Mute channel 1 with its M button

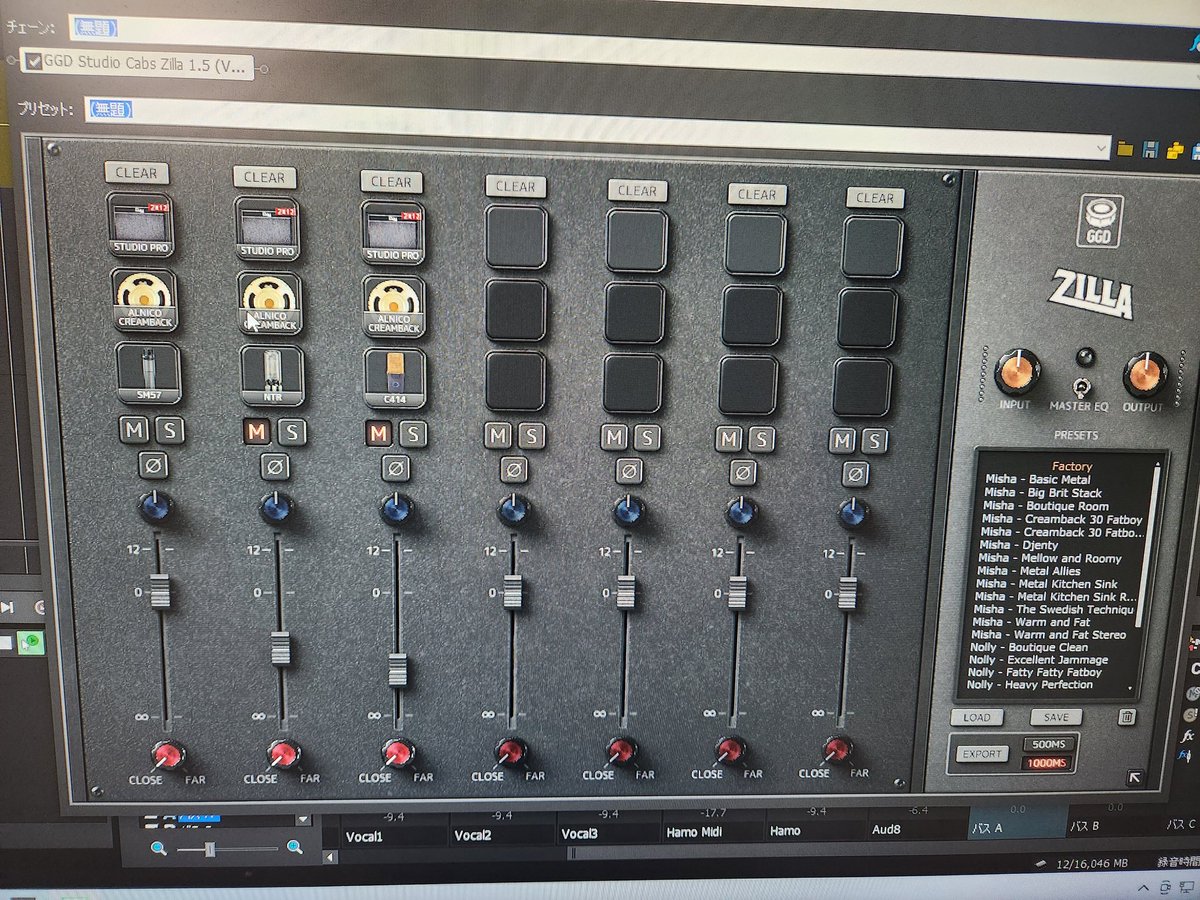133,432
